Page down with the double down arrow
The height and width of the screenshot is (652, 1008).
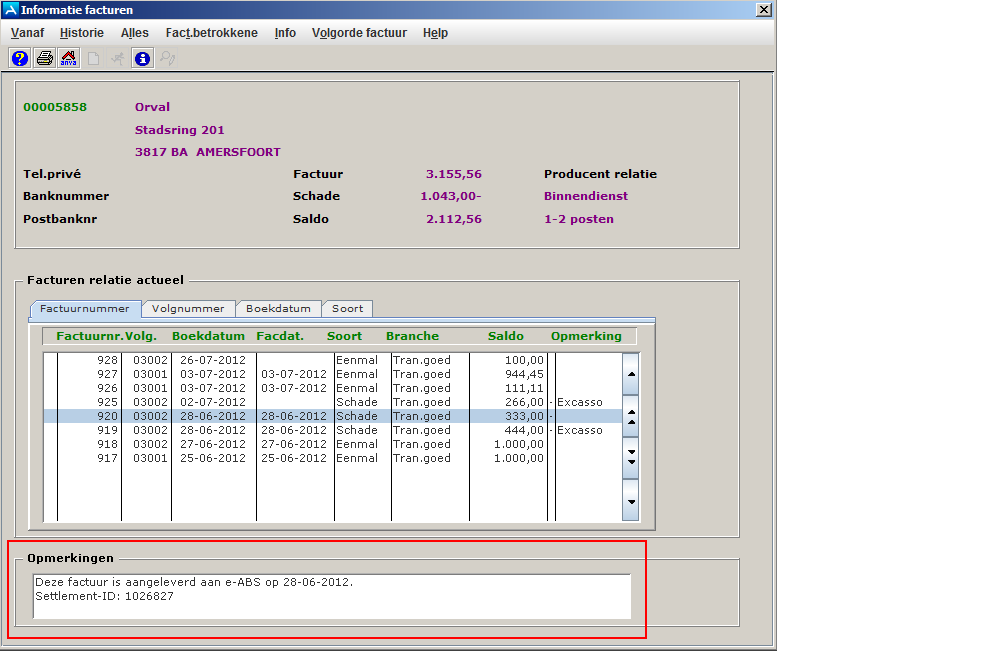pyautogui.click(x=631, y=456)
